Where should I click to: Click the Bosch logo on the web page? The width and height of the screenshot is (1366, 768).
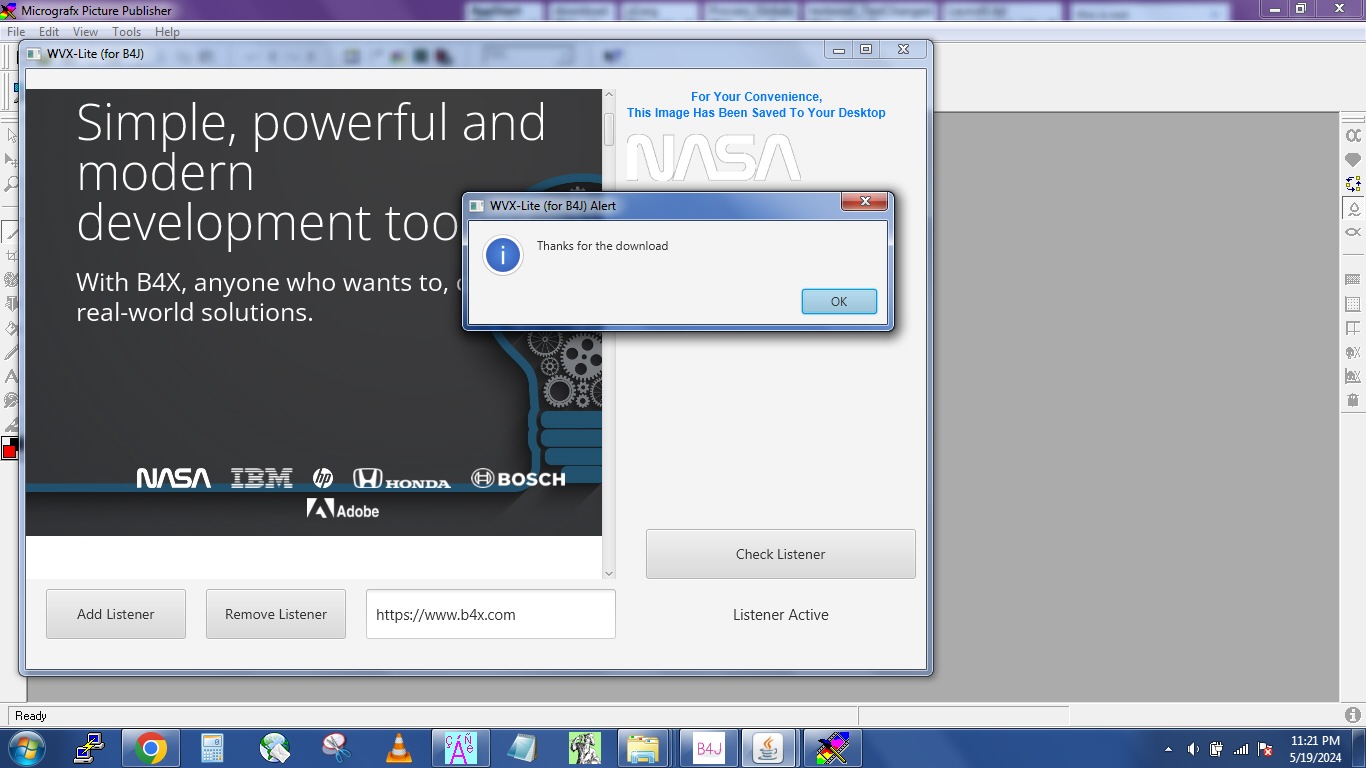click(518, 479)
